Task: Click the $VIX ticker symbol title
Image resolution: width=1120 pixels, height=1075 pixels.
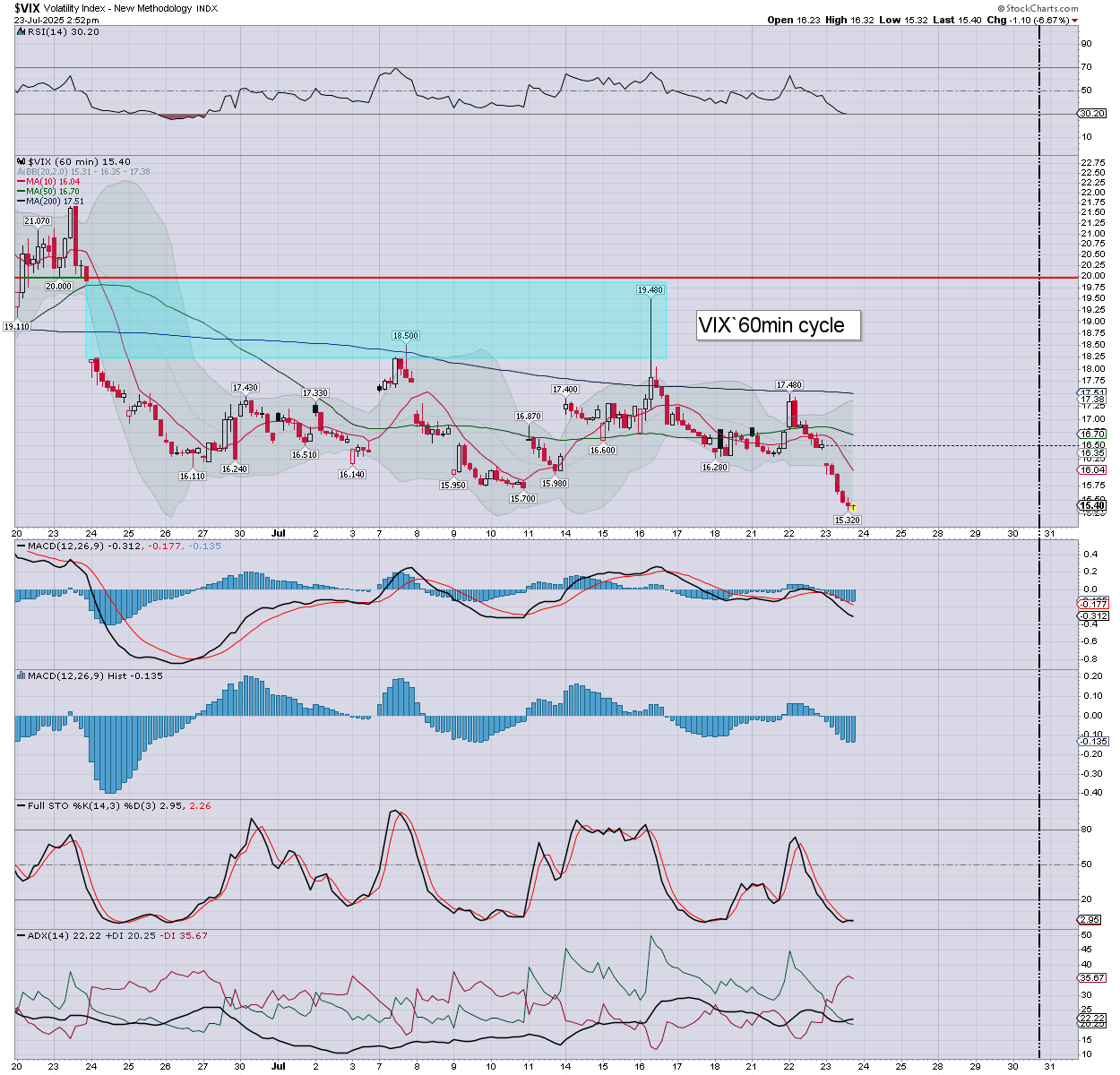Action: coord(27,8)
